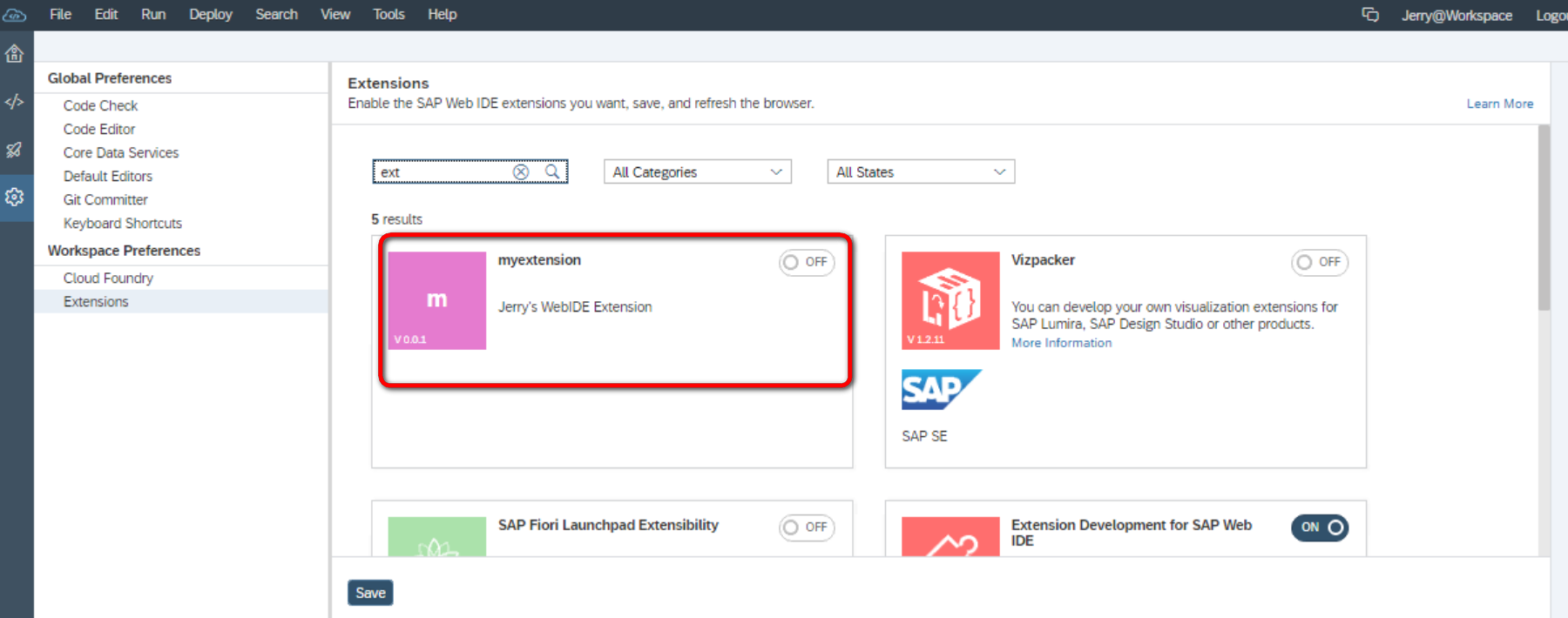The width and height of the screenshot is (1568, 618).
Task: Click the Logout link
Action: pos(1551,16)
